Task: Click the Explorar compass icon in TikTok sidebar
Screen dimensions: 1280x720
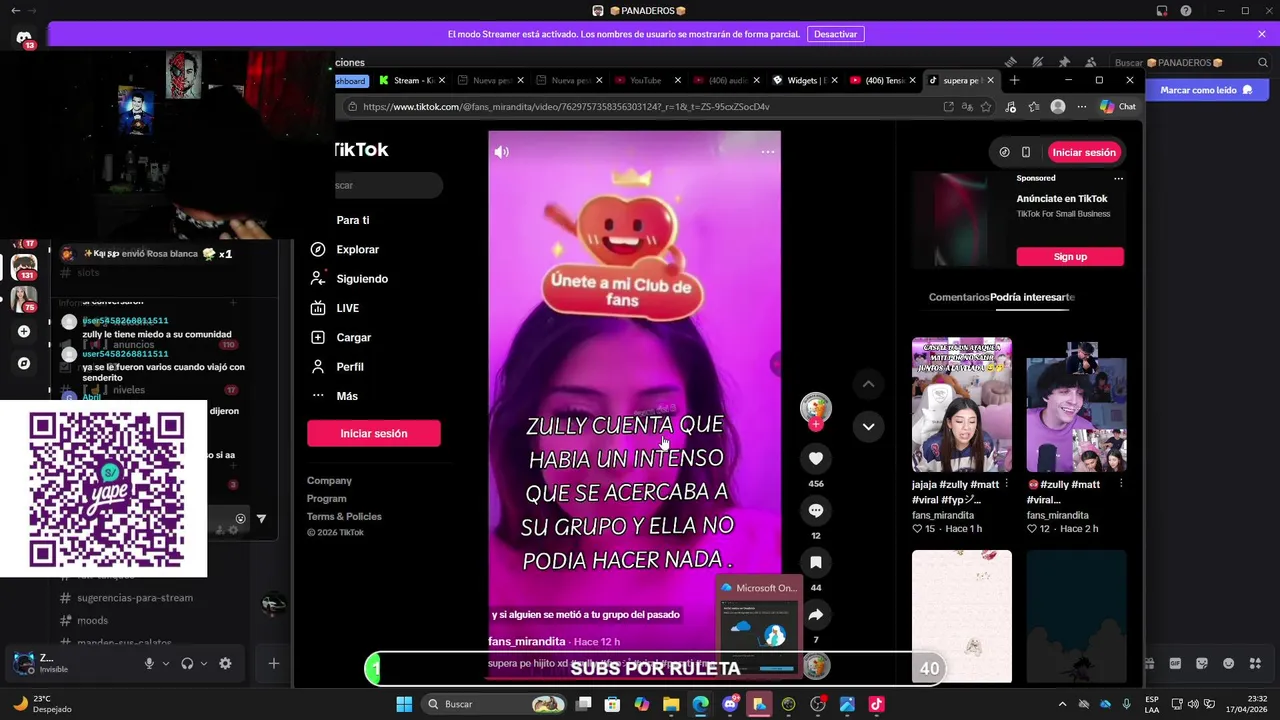Action: [x=318, y=249]
